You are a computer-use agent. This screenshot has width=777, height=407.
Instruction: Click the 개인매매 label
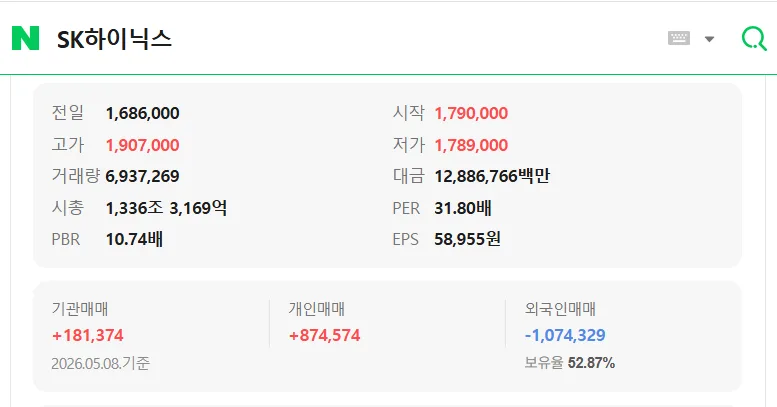(x=317, y=309)
